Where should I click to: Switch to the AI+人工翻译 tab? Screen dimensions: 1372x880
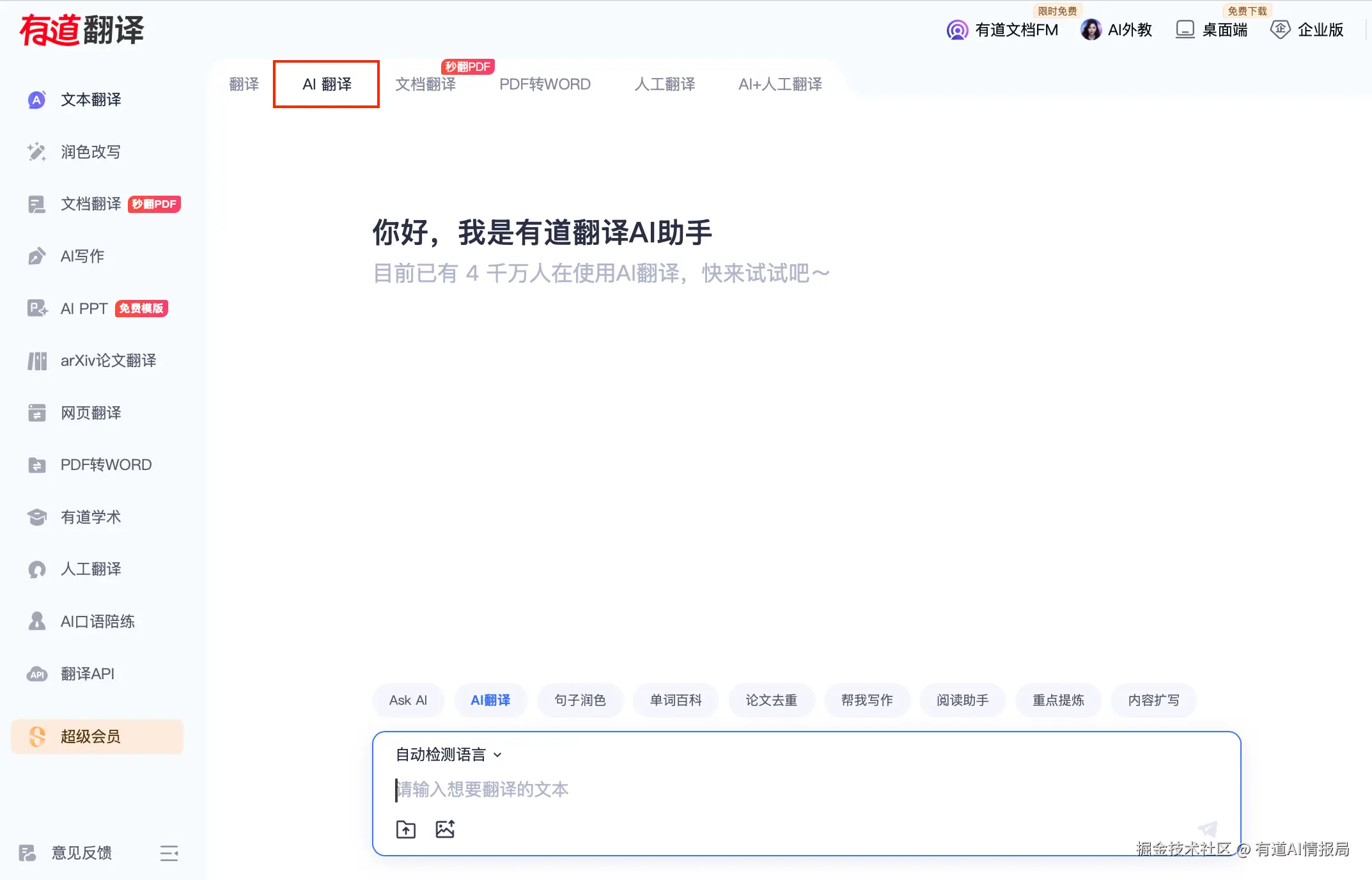click(x=781, y=84)
